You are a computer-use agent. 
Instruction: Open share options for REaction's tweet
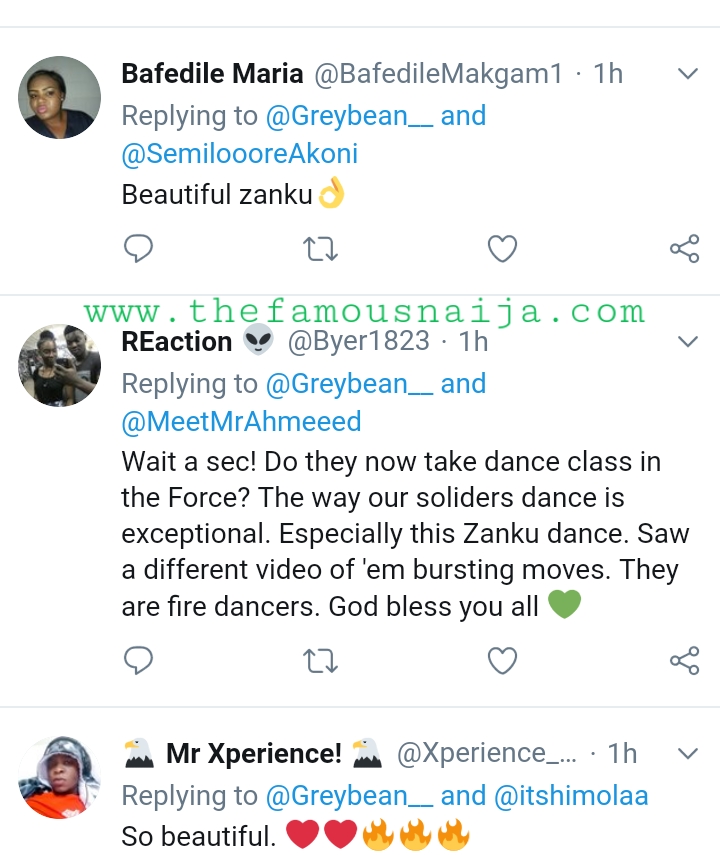[x=685, y=660]
